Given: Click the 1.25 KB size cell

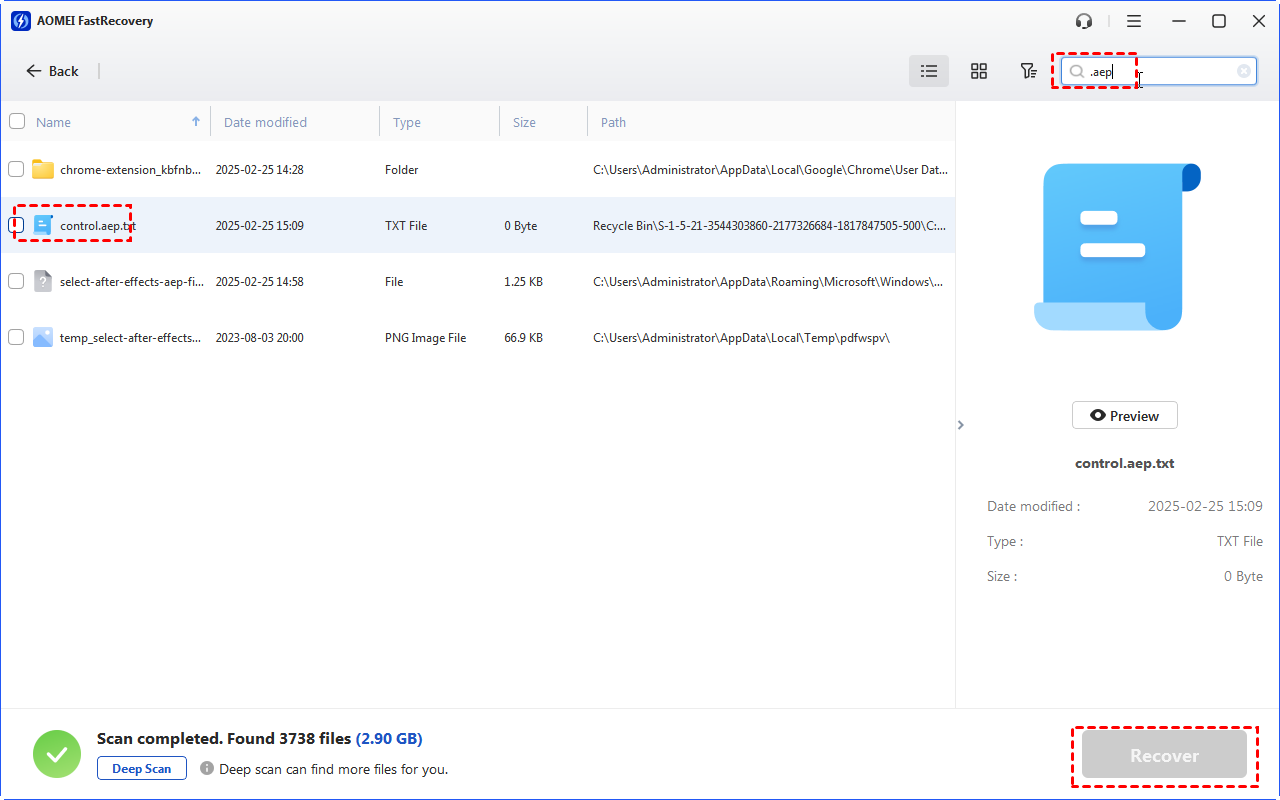Looking at the screenshot, I should click(x=523, y=282).
